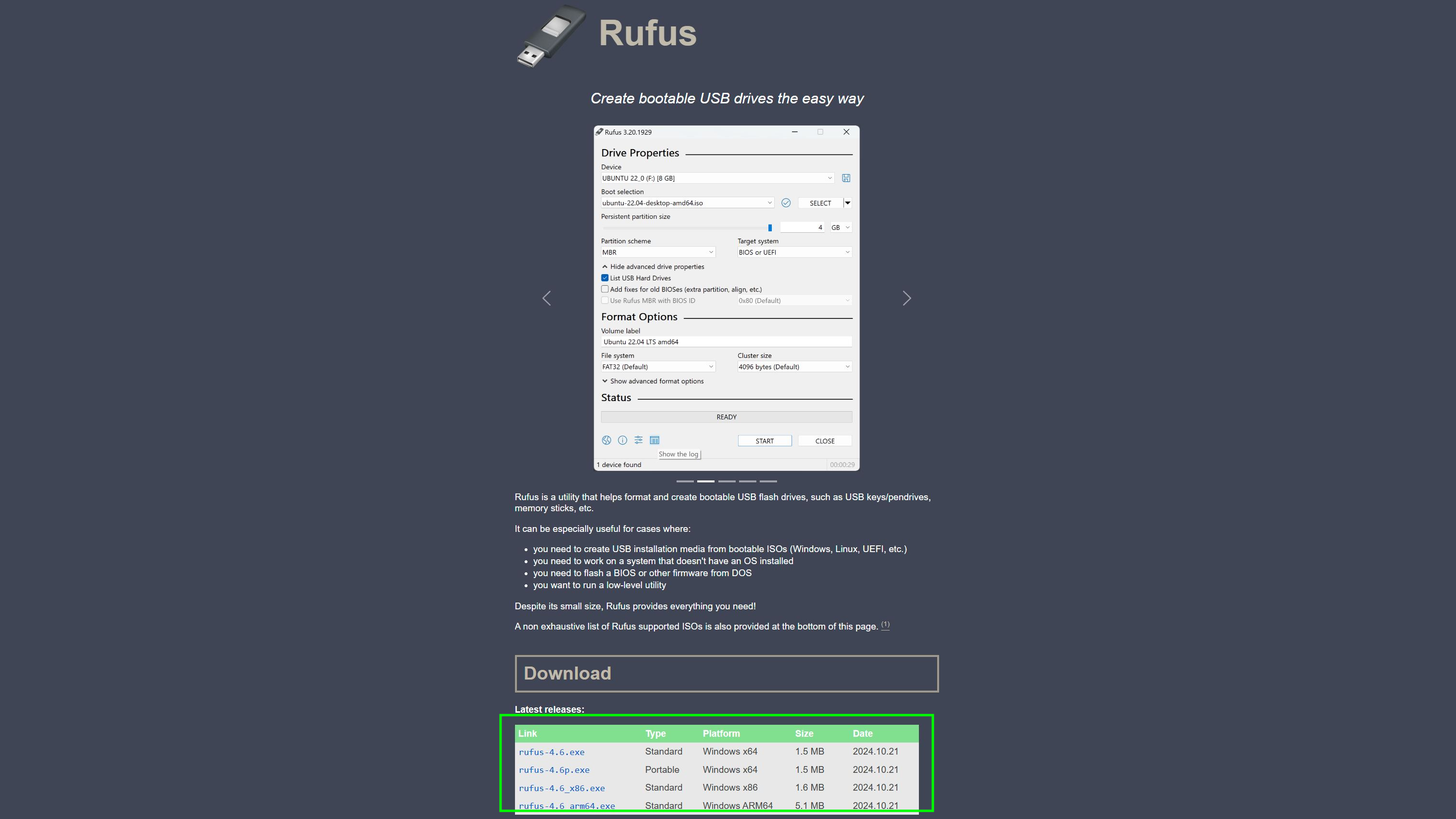The height and width of the screenshot is (819, 1456).
Task: Click the save device disk icon
Action: 845,178
